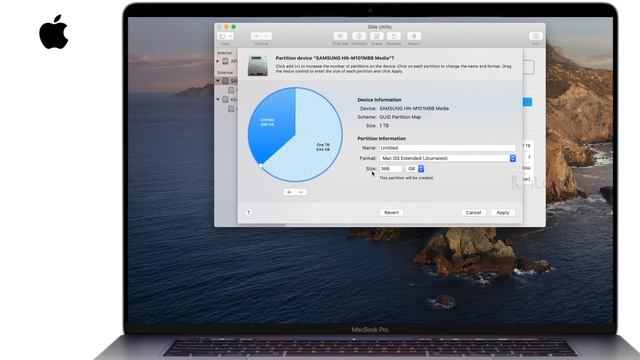Click the View sidebar toolbar button

[222, 36]
